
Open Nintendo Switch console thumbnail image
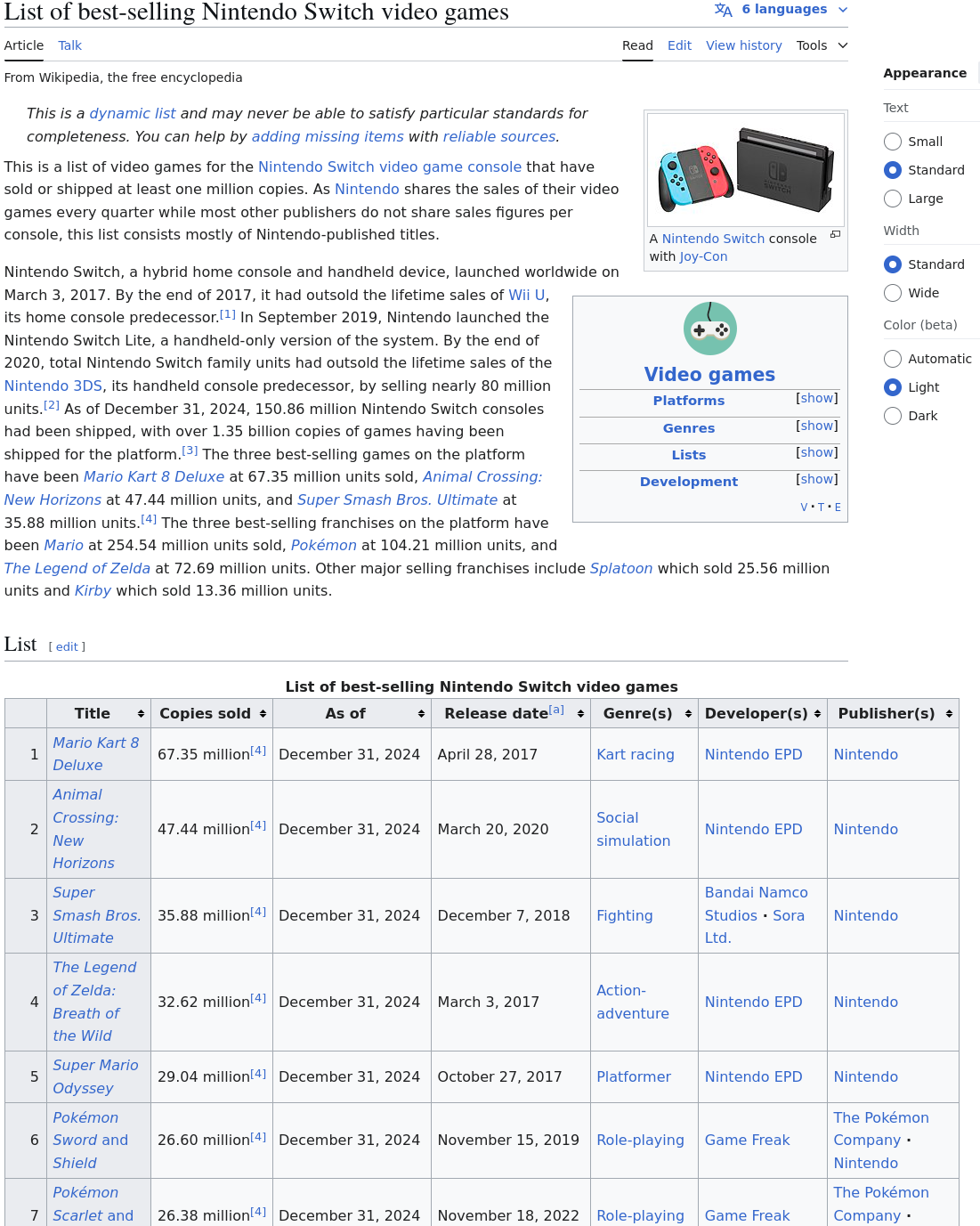pos(746,170)
